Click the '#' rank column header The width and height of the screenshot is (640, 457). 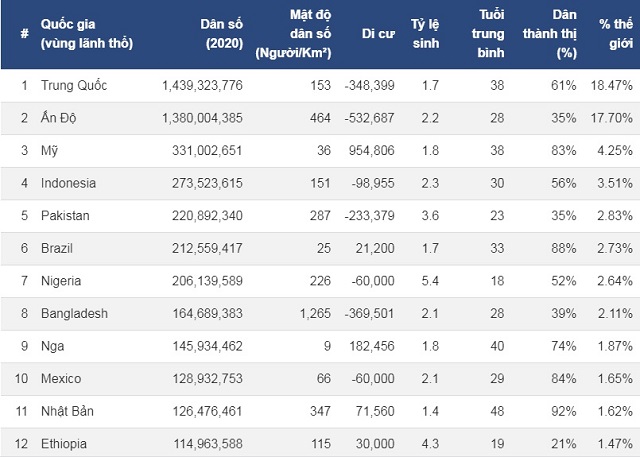tap(24, 33)
